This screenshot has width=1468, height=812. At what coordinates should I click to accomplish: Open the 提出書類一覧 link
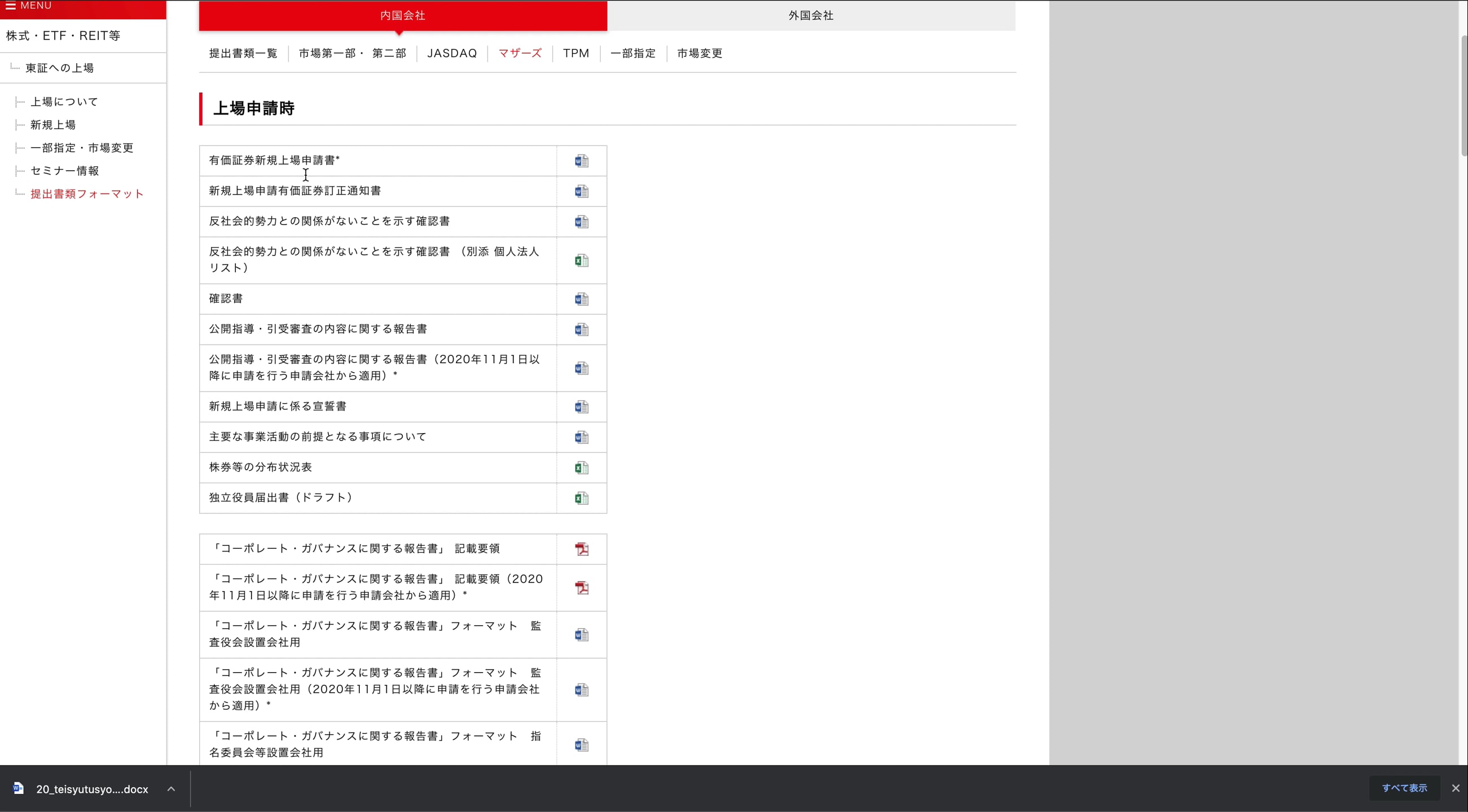pos(243,53)
